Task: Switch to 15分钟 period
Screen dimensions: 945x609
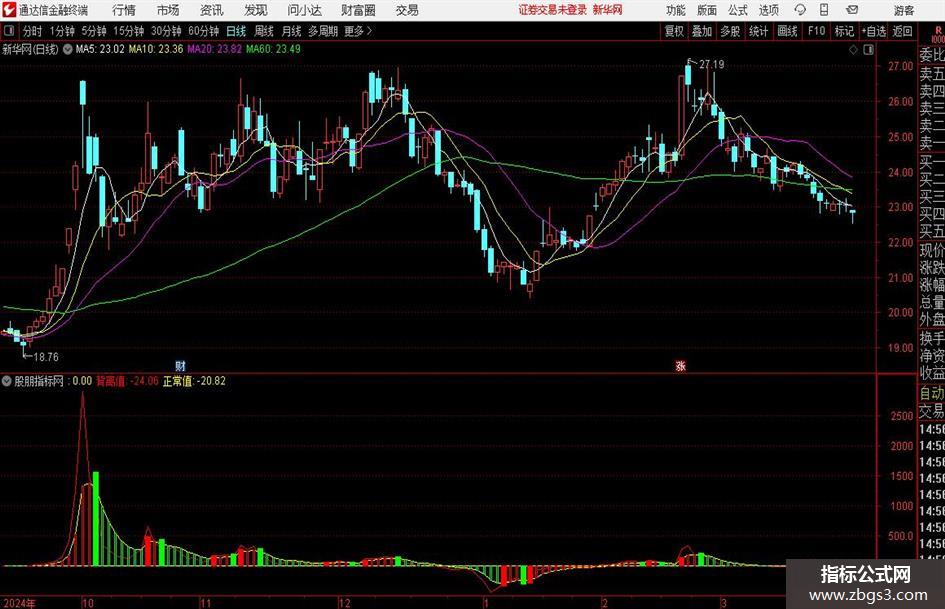Action: coord(128,31)
